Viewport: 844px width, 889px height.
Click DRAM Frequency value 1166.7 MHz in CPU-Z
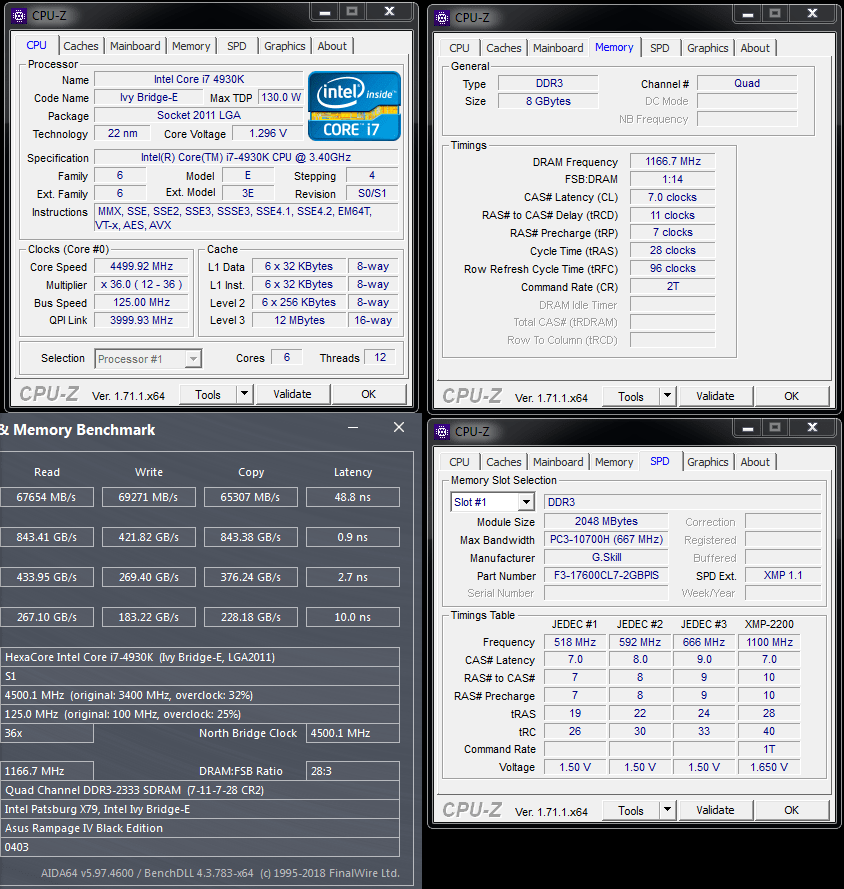pos(673,162)
